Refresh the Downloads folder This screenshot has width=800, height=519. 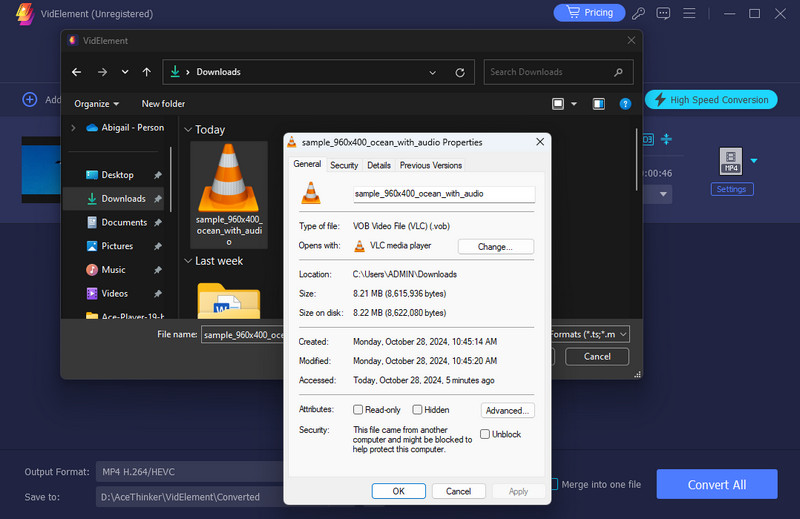coord(460,72)
